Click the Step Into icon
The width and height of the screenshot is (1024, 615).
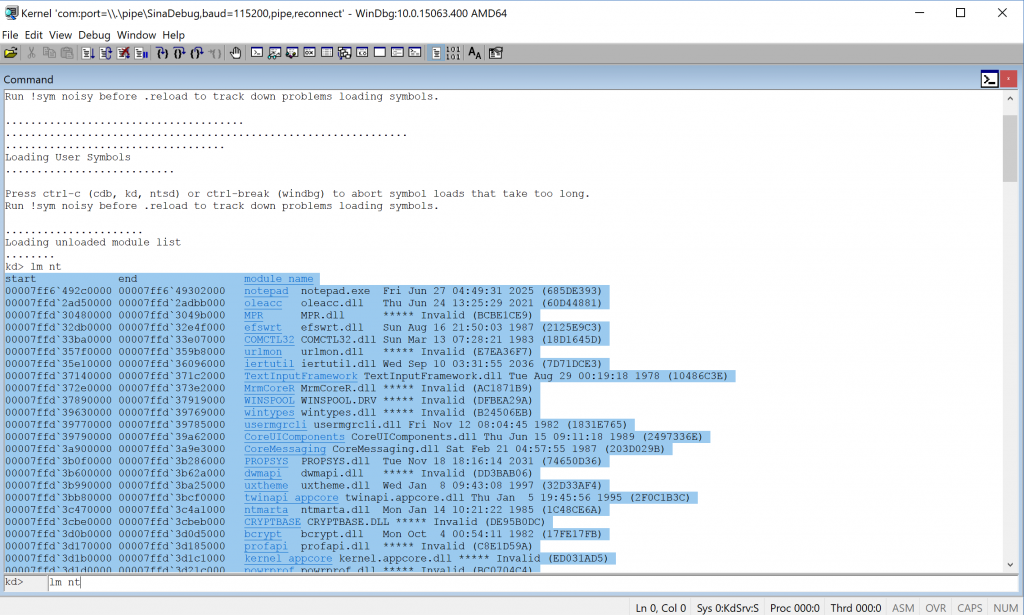(162, 54)
